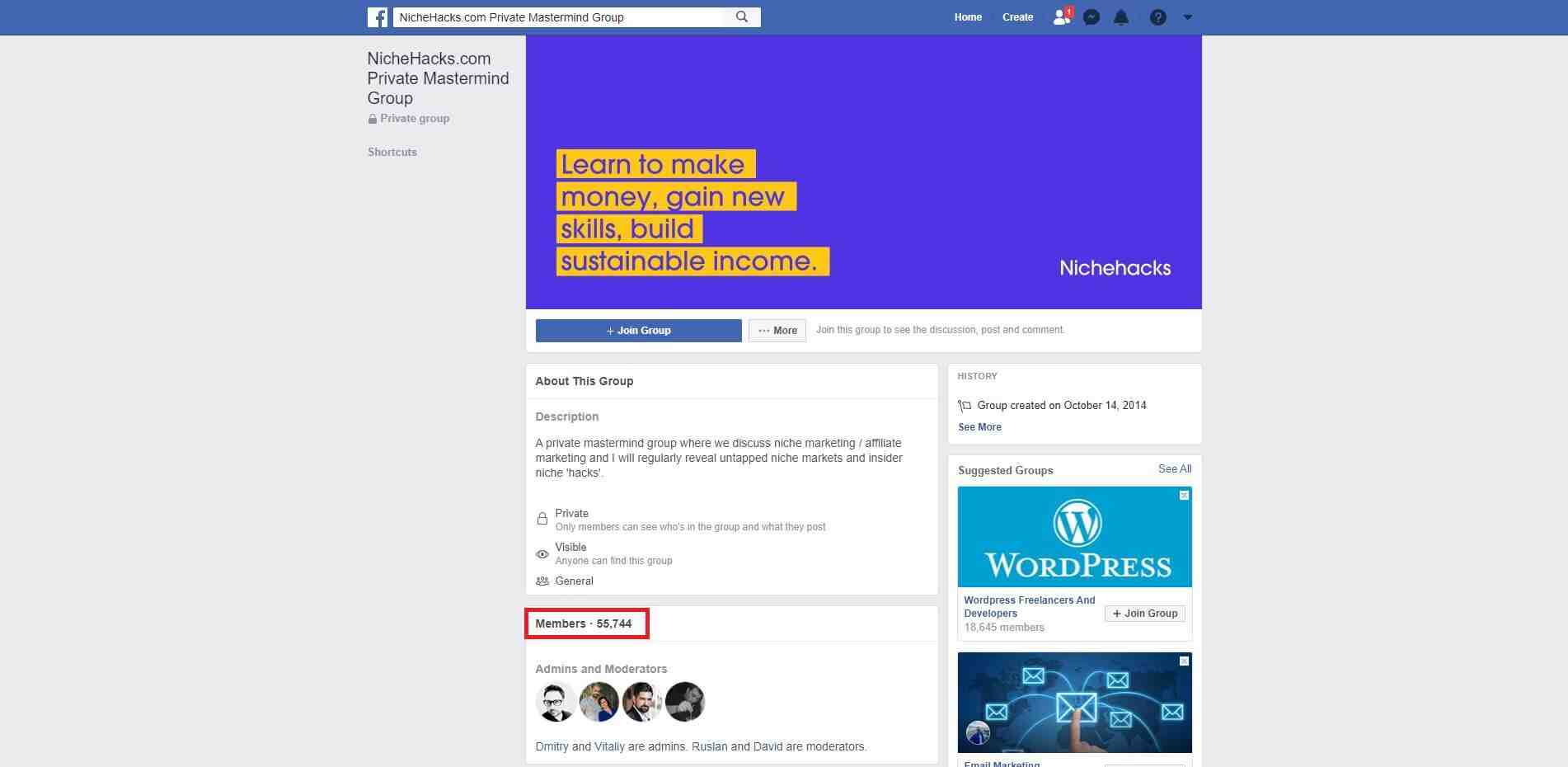Join Wordpress Freelancers And Developers group

click(x=1144, y=614)
